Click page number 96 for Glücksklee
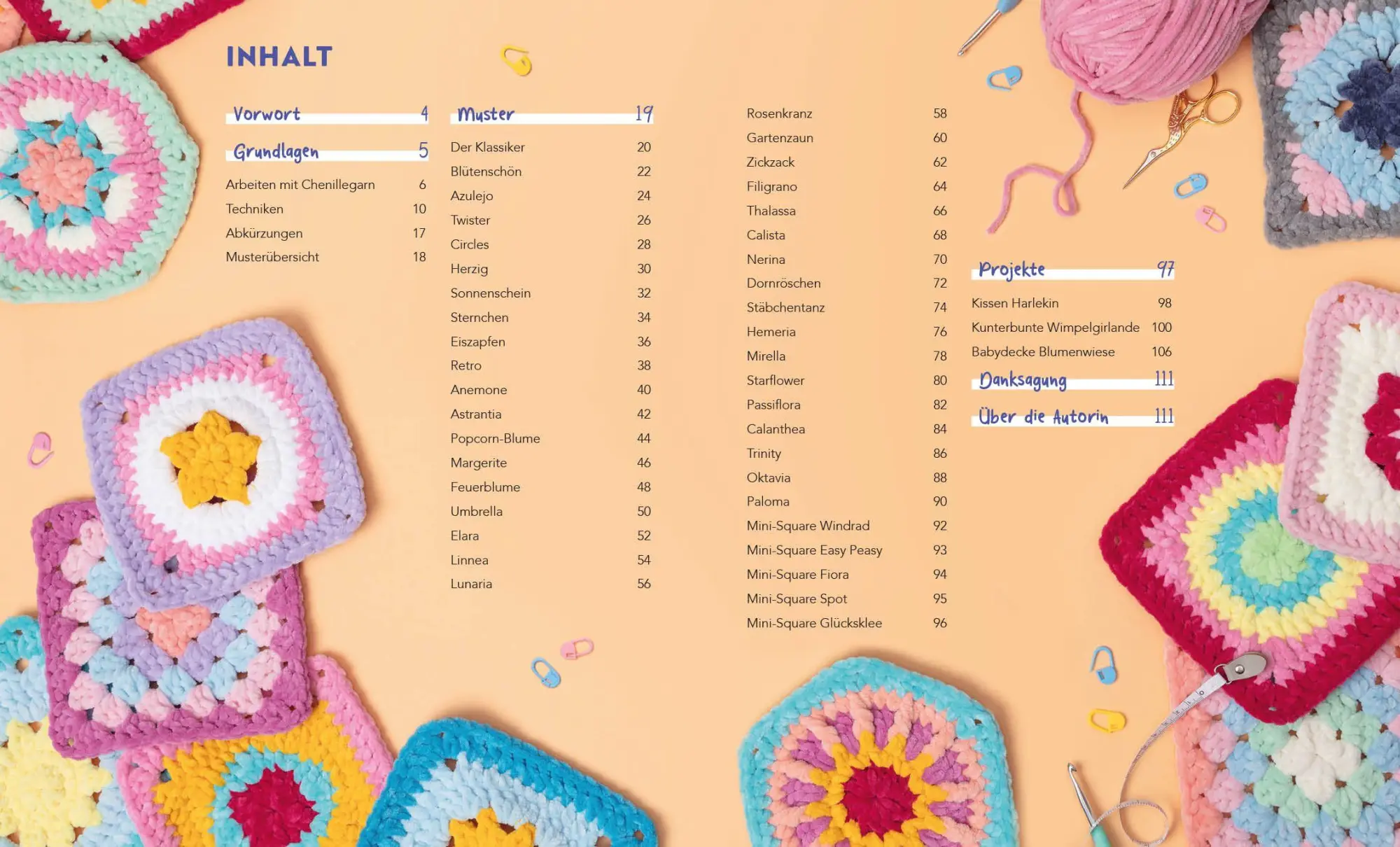Image resolution: width=1400 pixels, height=847 pixels. coord(939,623)
